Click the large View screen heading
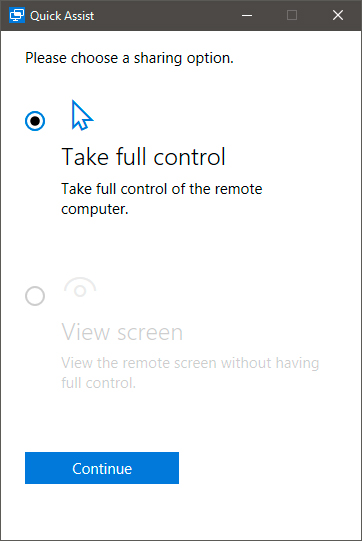The height and width of the screenshot is (541, 362). [x=122, y=332]
